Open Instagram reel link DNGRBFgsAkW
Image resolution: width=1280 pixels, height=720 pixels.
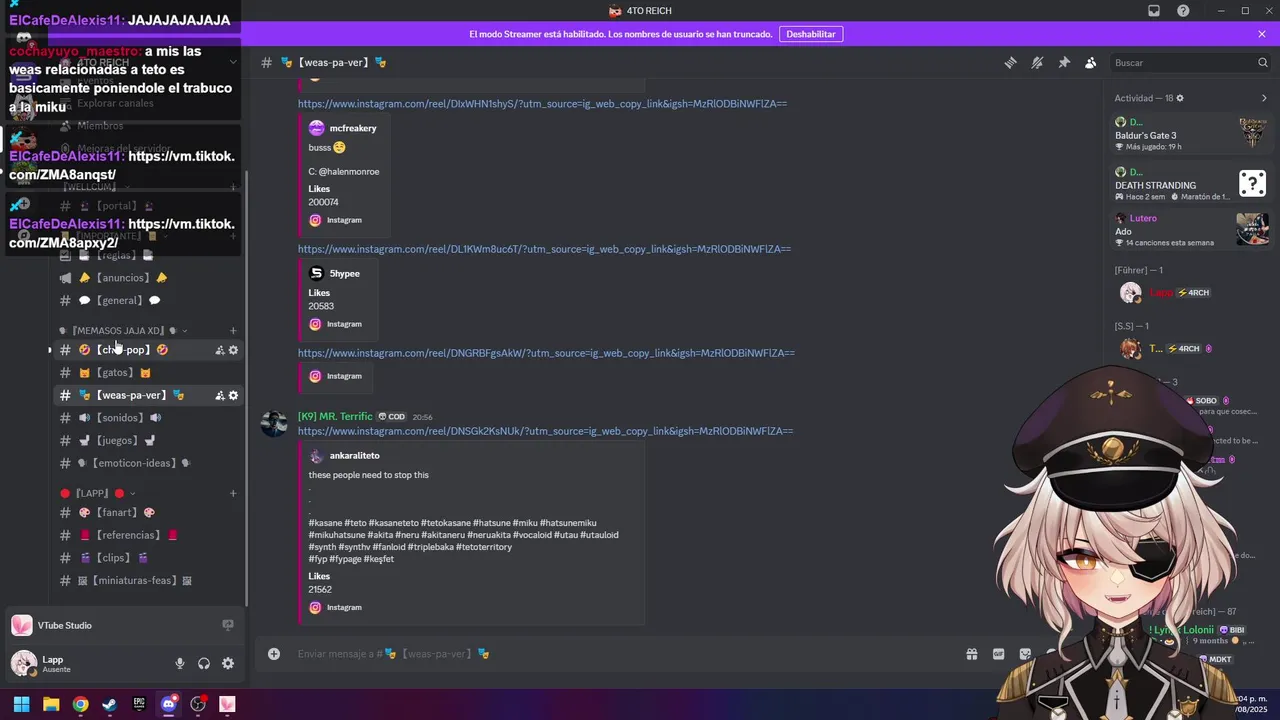coord(546,353)
